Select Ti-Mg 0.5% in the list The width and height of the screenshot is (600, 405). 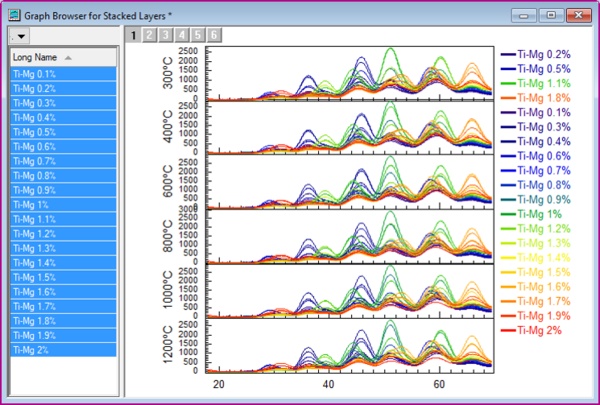click(64, 132)
